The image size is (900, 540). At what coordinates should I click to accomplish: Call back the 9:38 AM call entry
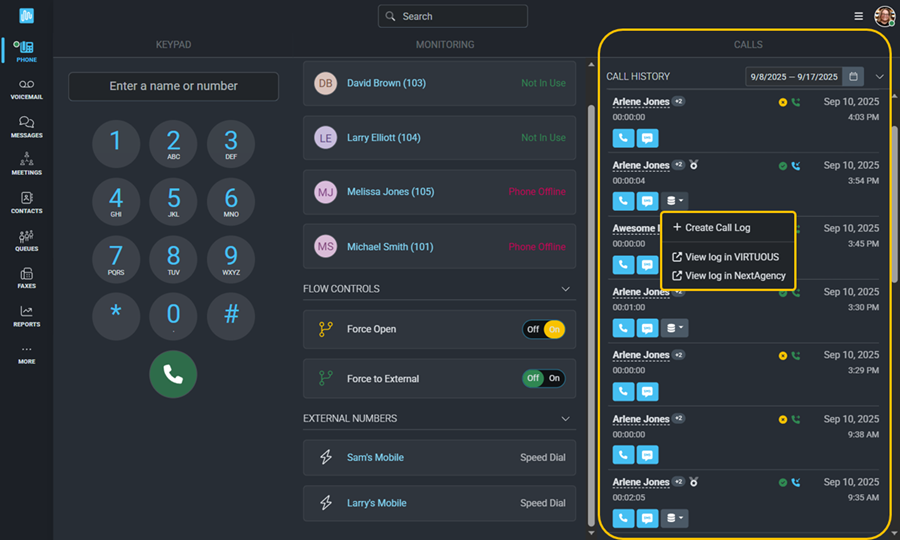click(x=623, y=455)
